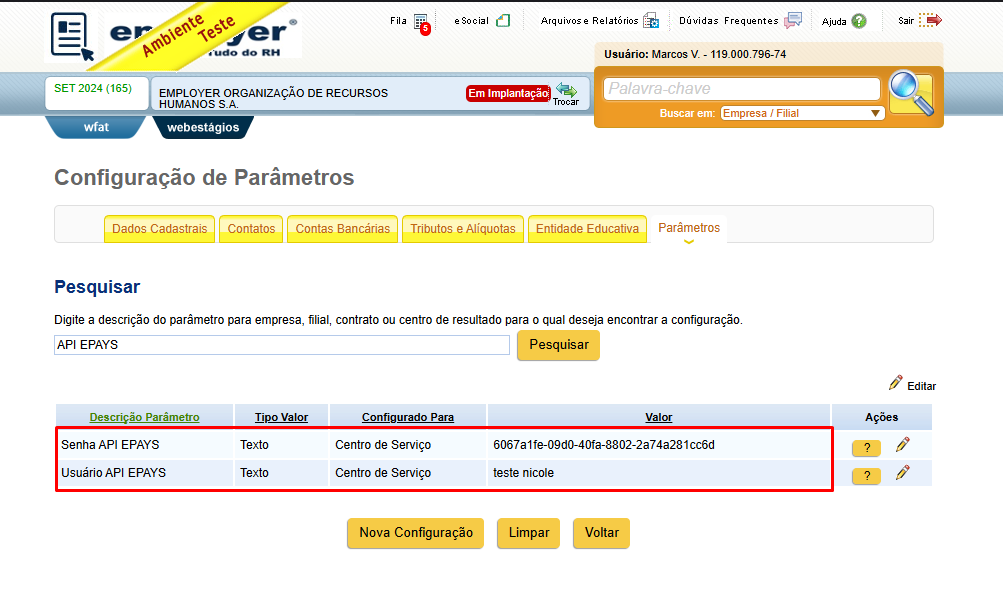
Task: Click the eSocial icon
Action: tap(503, 20)
